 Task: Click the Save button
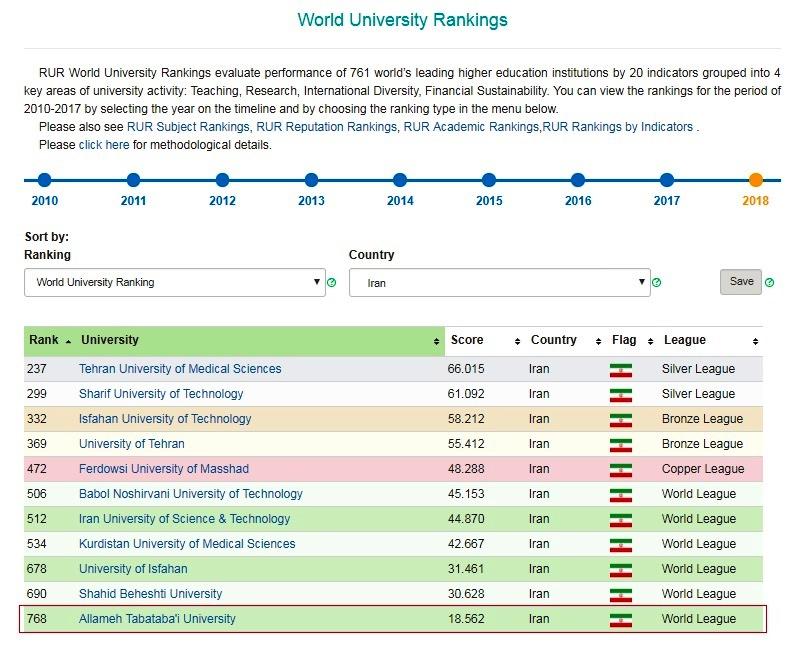click(741, 282)
